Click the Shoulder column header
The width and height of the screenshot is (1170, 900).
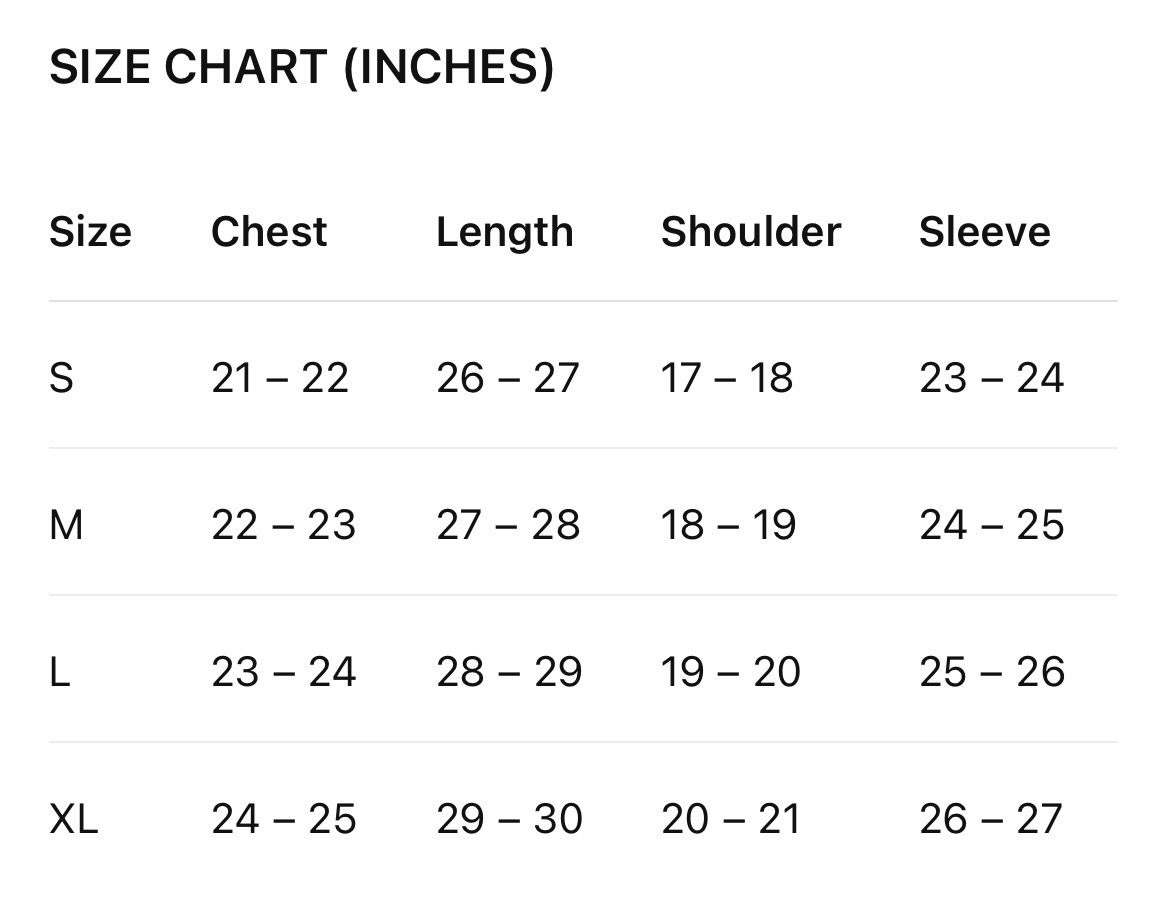coord(751,231)
